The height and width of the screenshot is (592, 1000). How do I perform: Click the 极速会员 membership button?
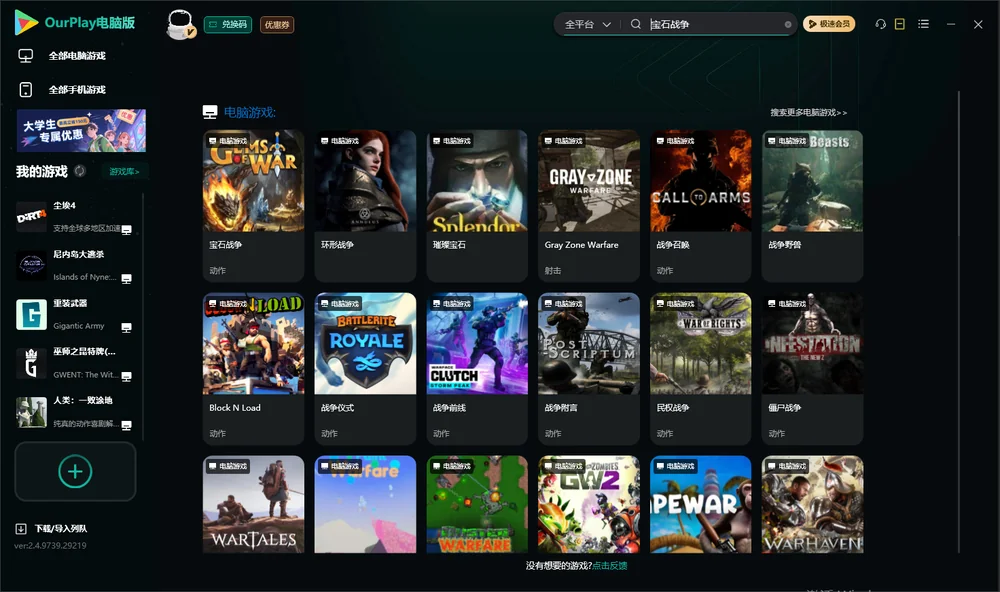pos(829,24)
